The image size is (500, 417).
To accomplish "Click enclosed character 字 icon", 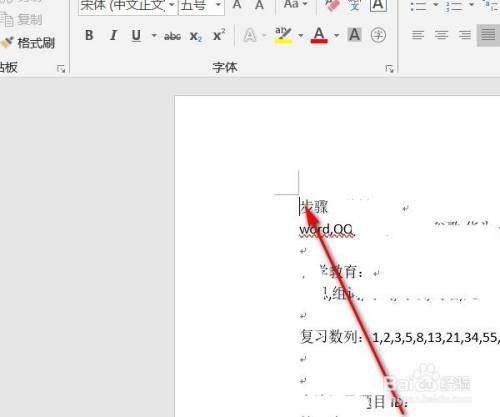I will point(378,35).
